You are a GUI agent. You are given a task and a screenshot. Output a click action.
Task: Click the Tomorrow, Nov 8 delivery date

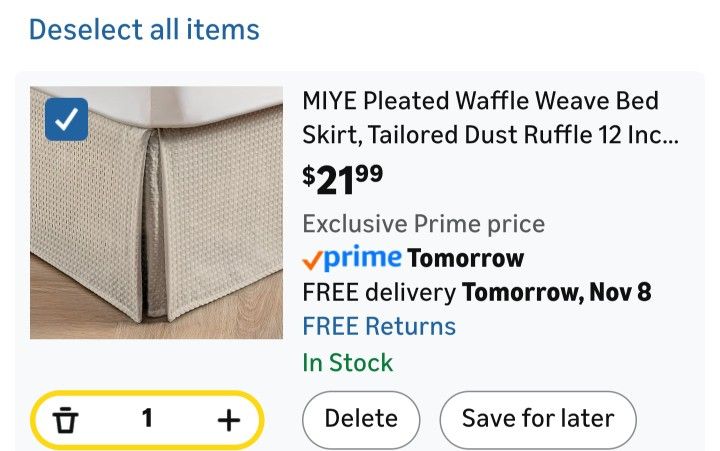555,293
